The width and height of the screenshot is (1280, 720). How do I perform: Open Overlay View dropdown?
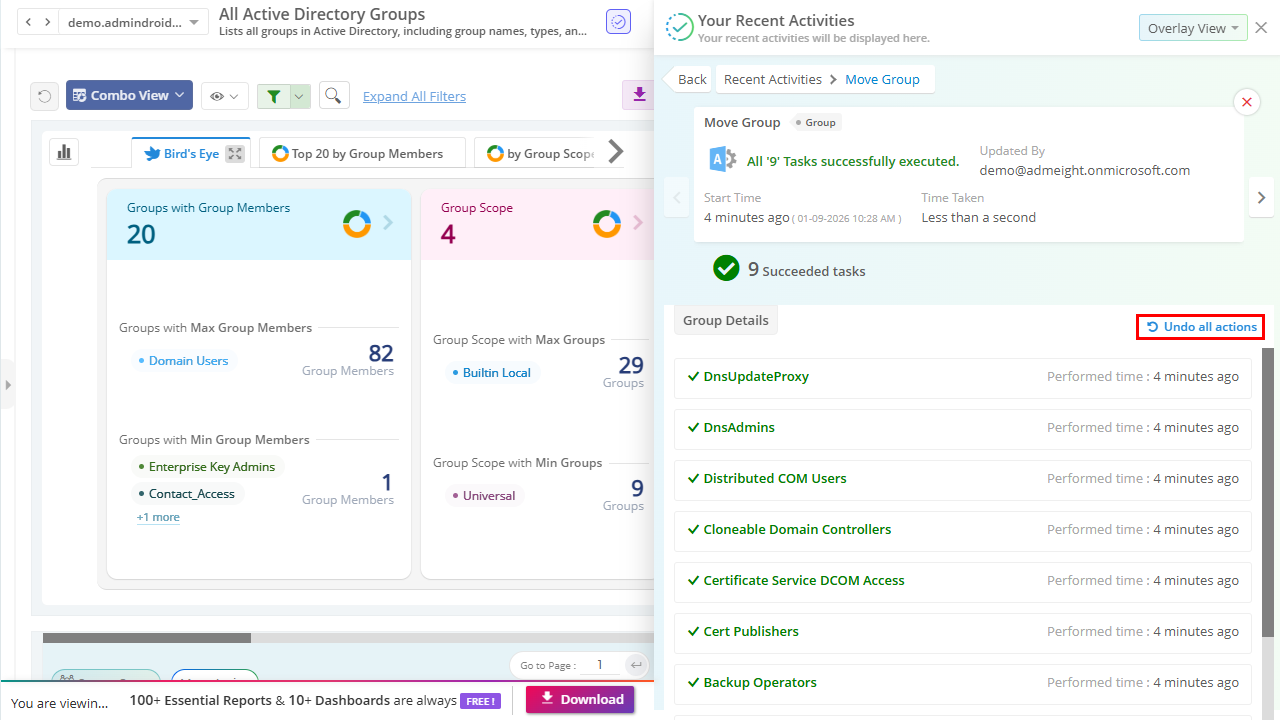tap(1193, 28)
